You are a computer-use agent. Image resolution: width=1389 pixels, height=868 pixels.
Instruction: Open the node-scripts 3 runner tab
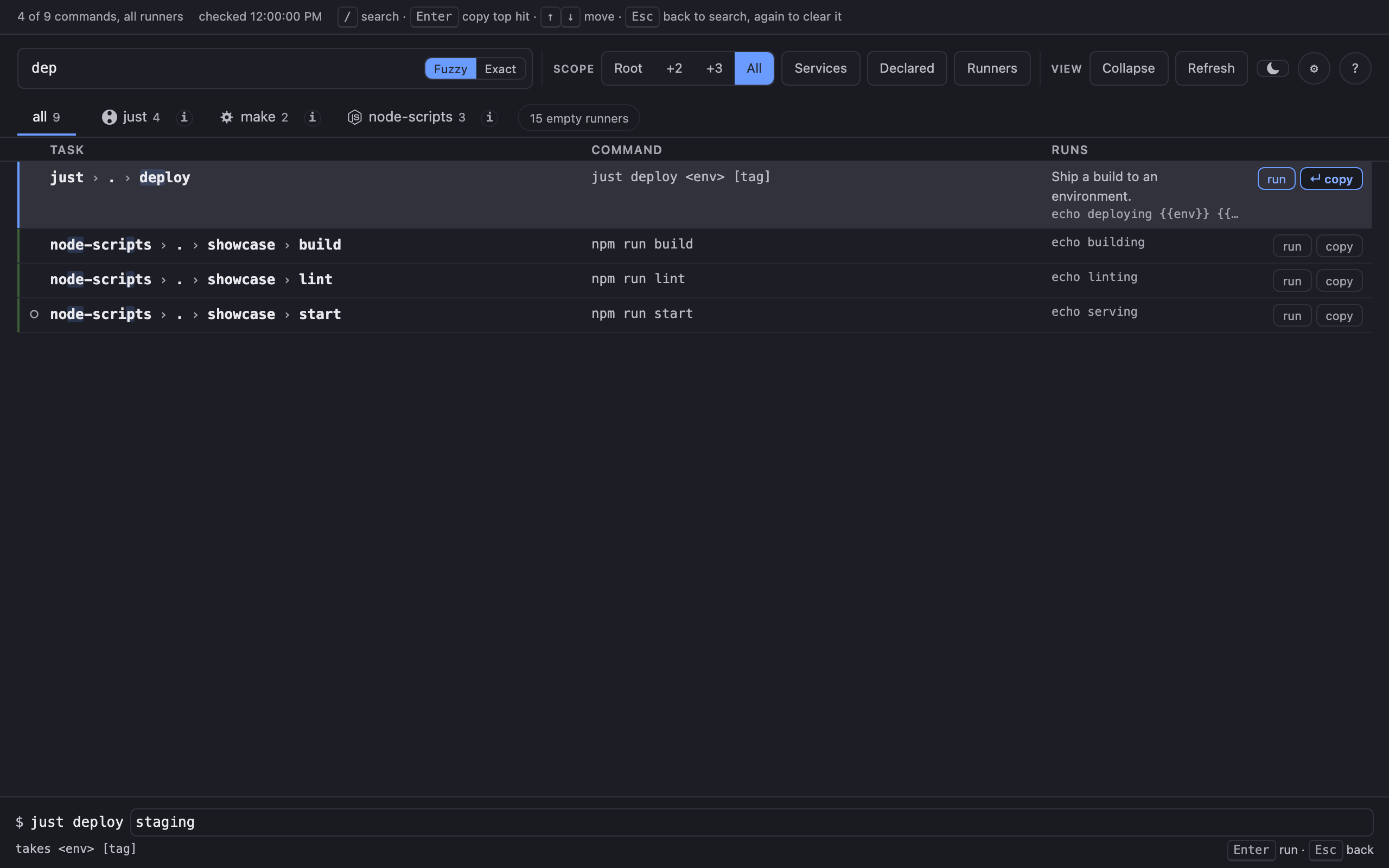tap(406, 117)
